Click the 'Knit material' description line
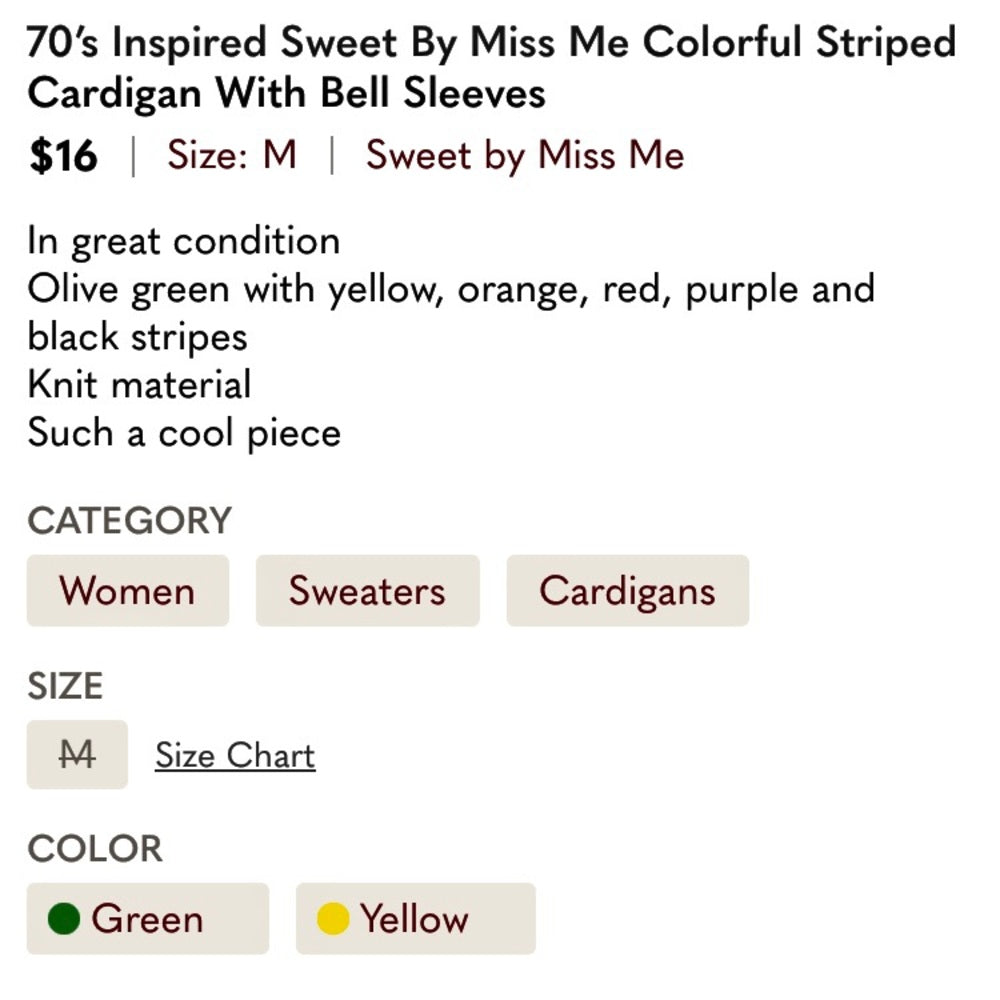Viewport: 1000px width, 1000px height. 139,385
